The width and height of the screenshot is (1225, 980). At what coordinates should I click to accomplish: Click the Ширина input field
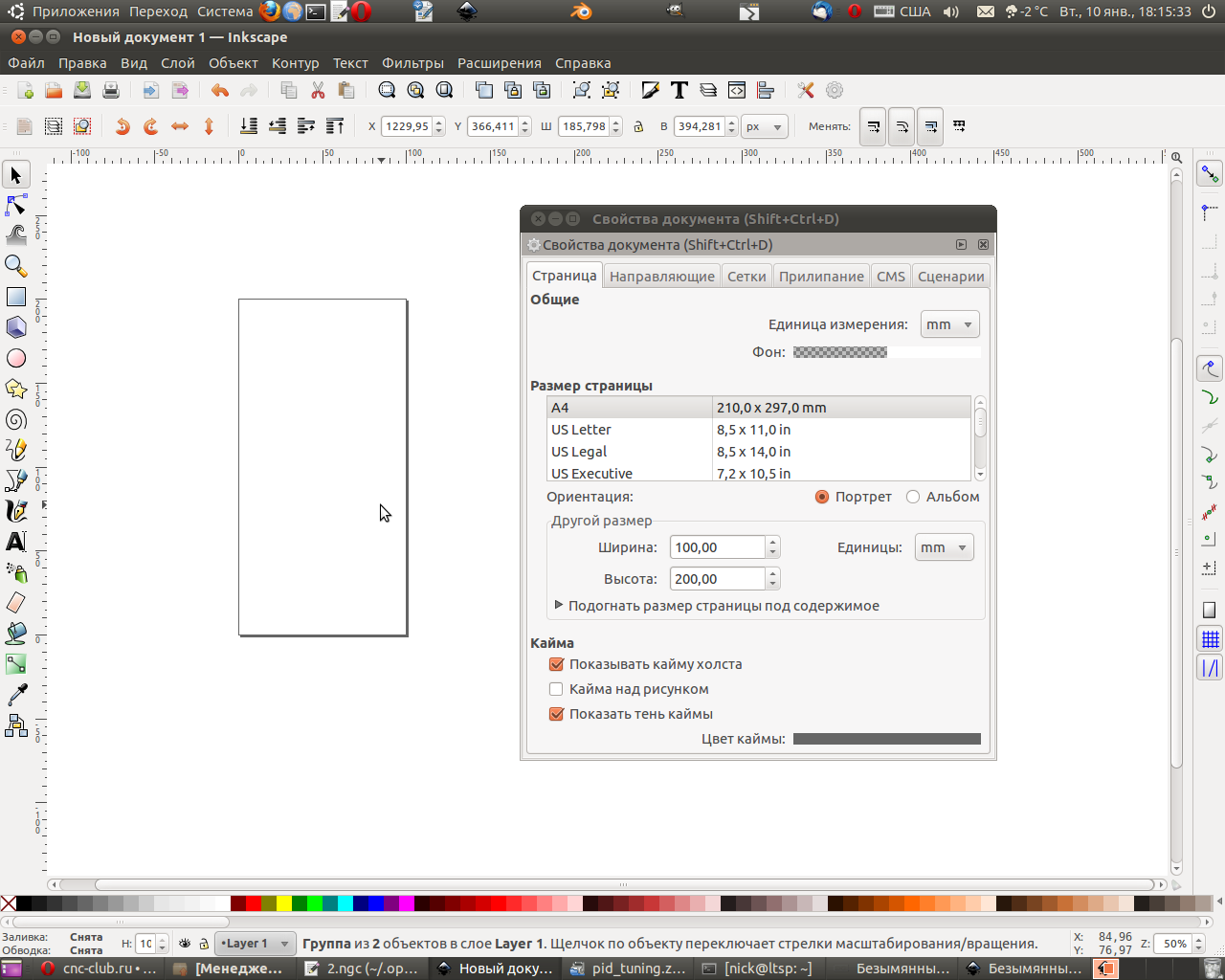point(718,547)
